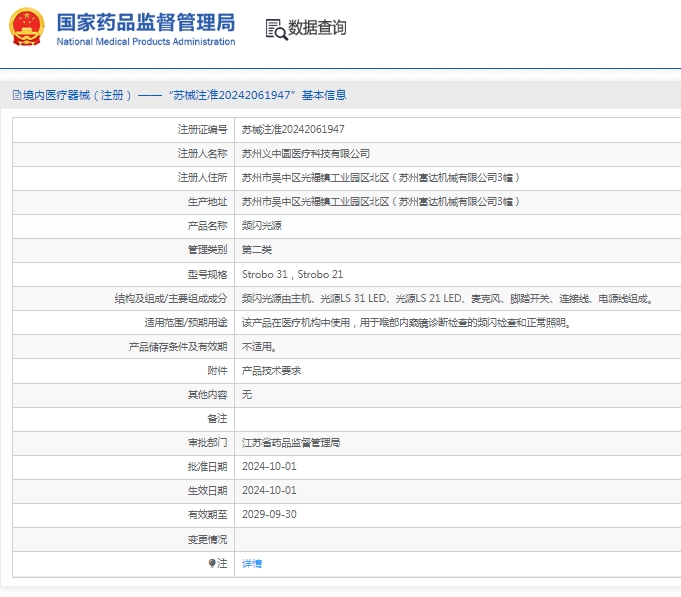Select approving department 江苏省药品监督管理局
This screenshot has width=681, height=597.
(x=291, y=443)
